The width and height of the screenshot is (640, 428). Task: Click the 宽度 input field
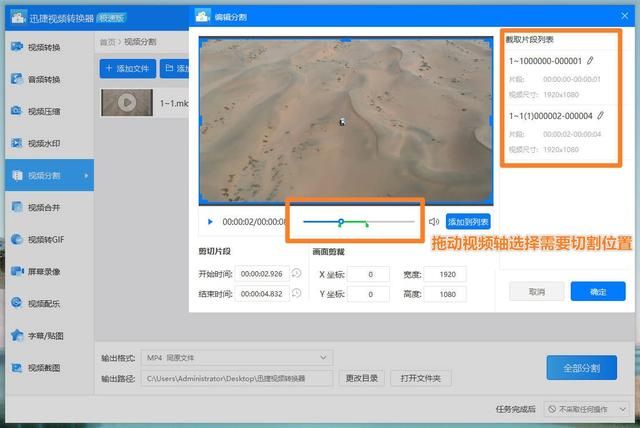pyautogui.click(x=445, y=274)
